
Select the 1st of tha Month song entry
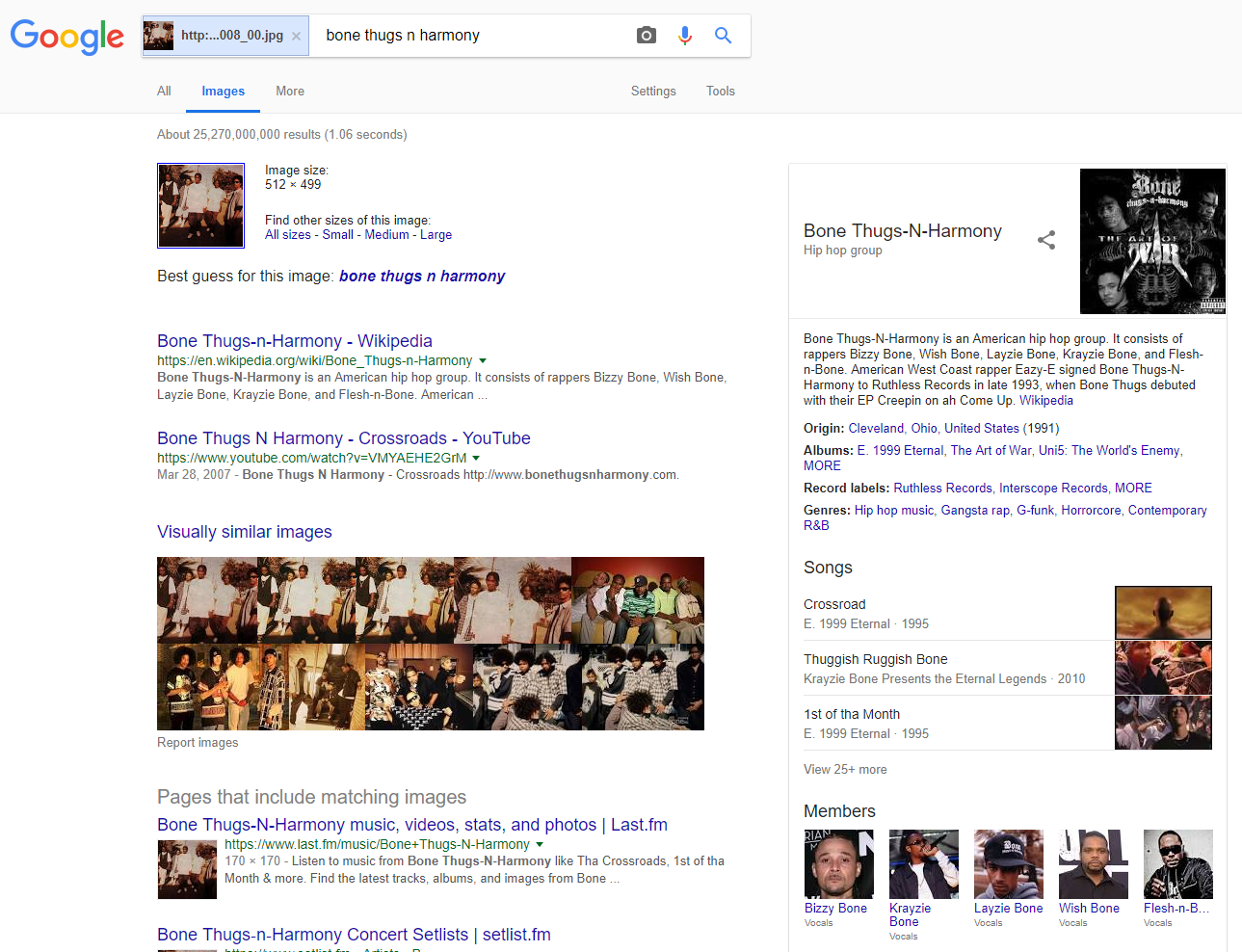pos(959,724)
